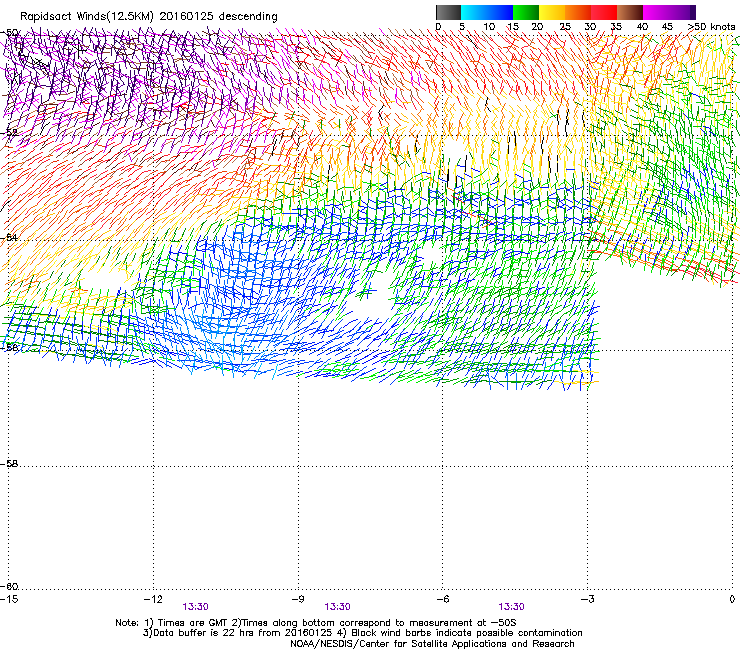Select the '45' legend label
Viewport: 740px width, 650px height.
pos(667,27)
